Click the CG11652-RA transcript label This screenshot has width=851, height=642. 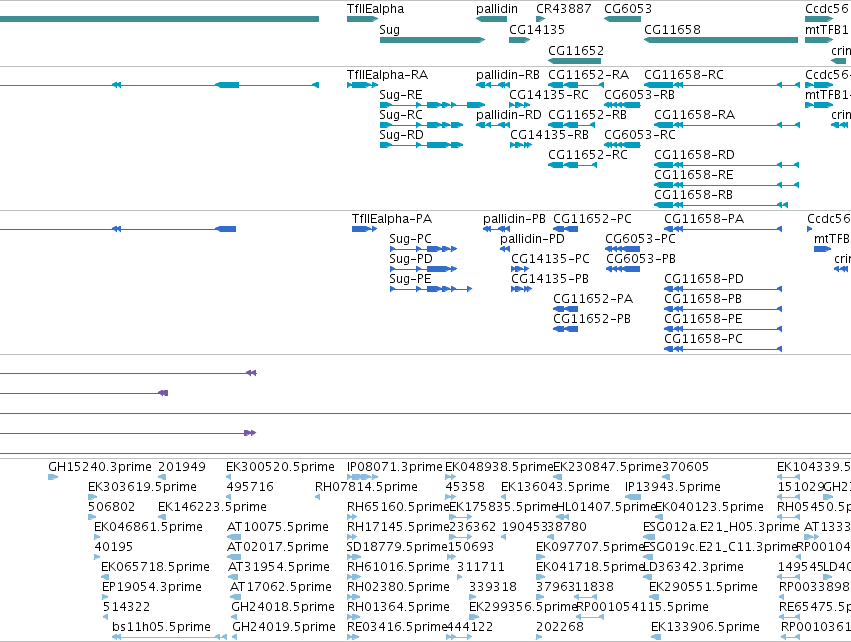588,75
